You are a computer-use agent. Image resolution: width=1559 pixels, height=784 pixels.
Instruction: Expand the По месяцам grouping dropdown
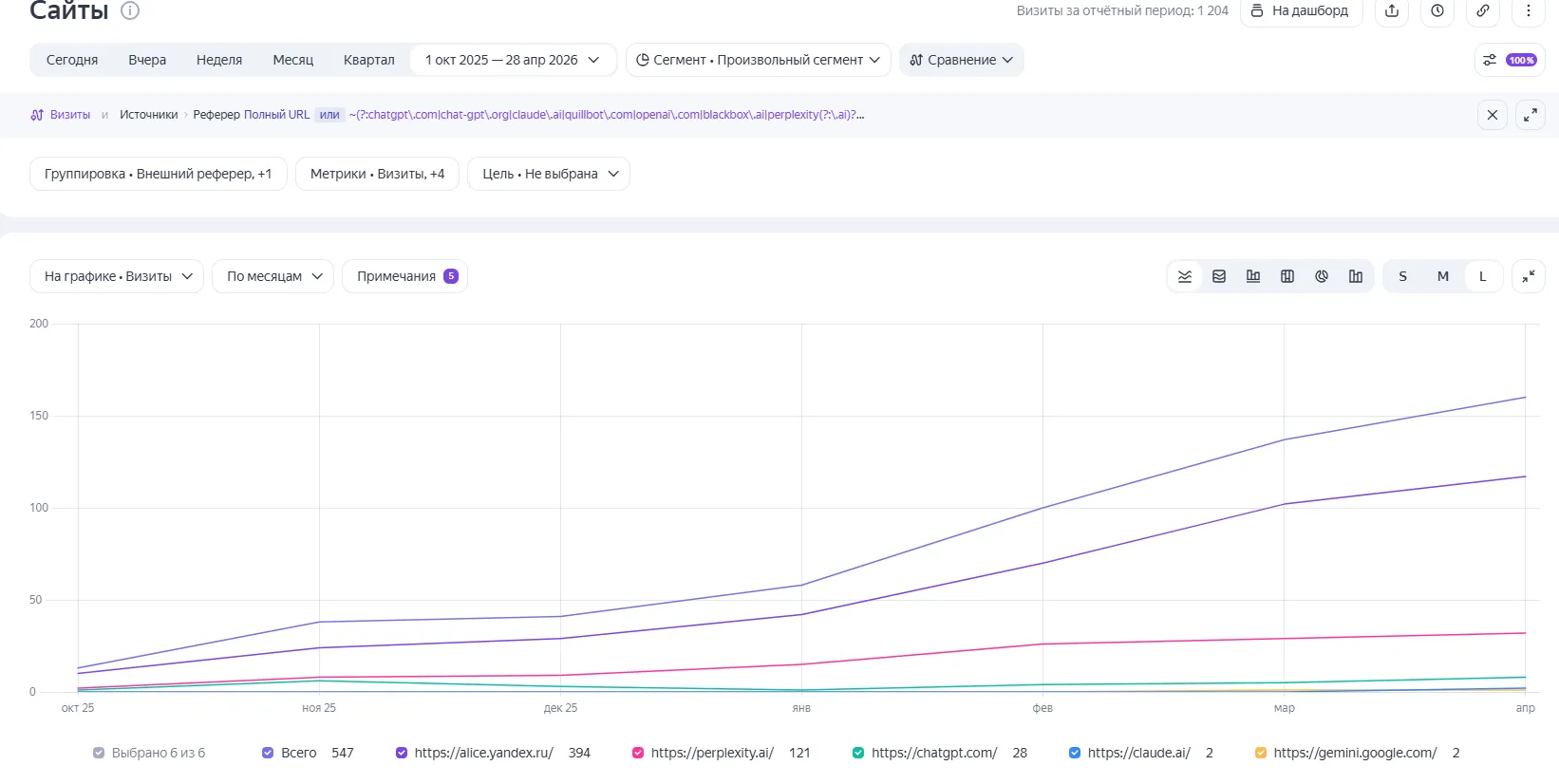coord(273,276)
